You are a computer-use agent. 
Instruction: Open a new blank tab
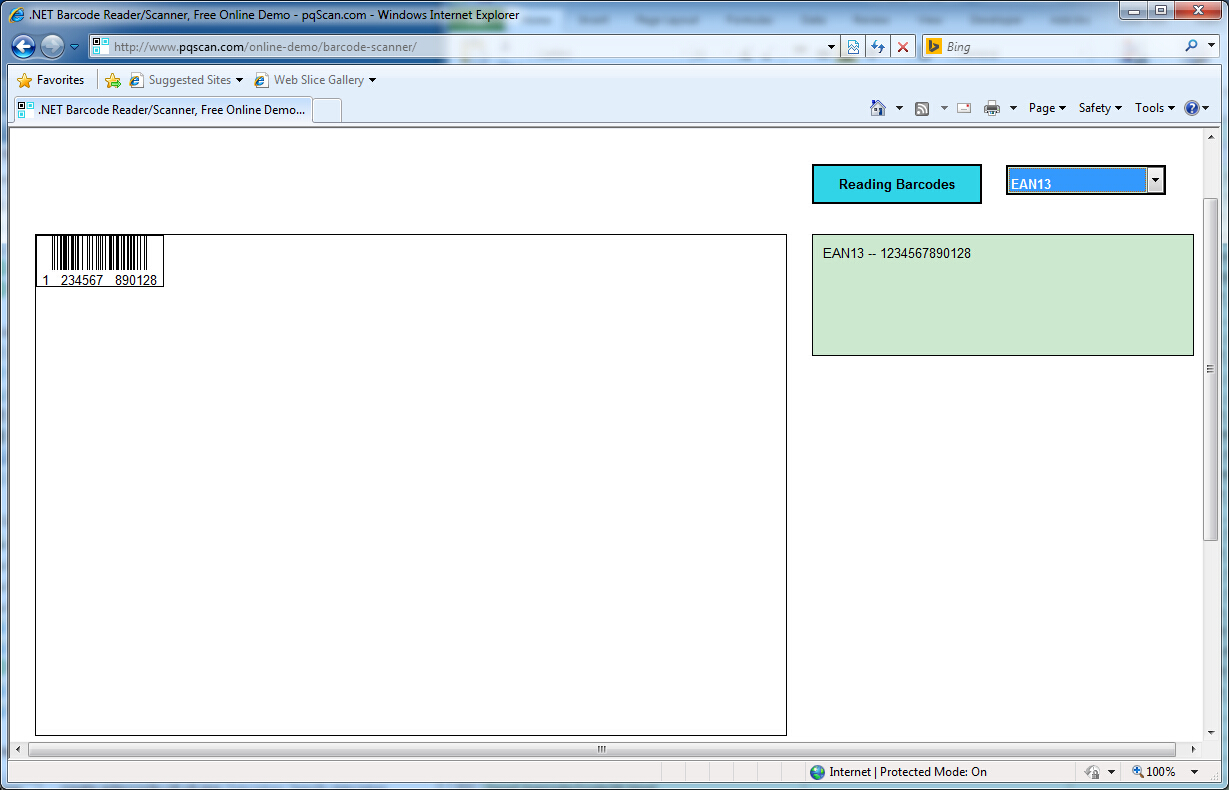coord(328,111)
